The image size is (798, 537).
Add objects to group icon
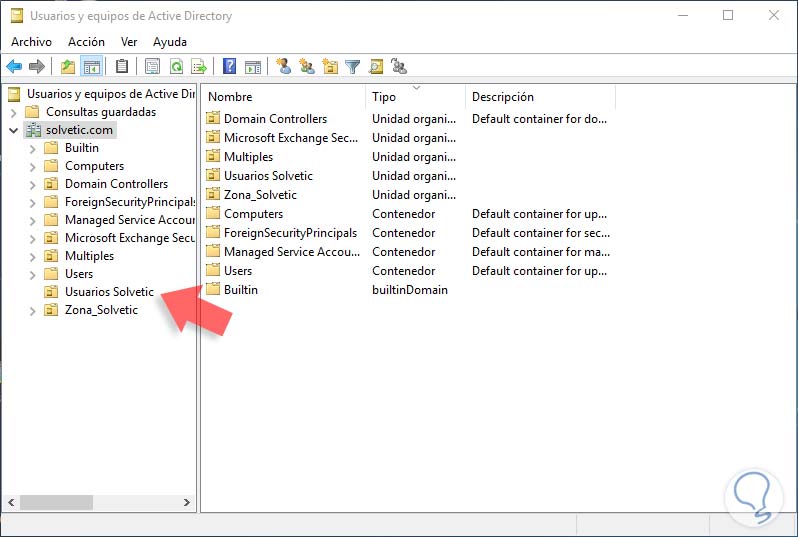[398, 66]
